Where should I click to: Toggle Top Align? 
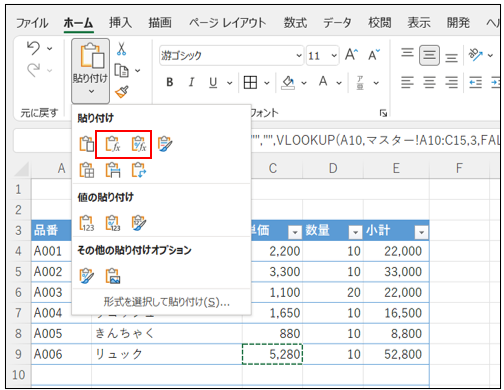pyautogui.click(x=407, y=54)
